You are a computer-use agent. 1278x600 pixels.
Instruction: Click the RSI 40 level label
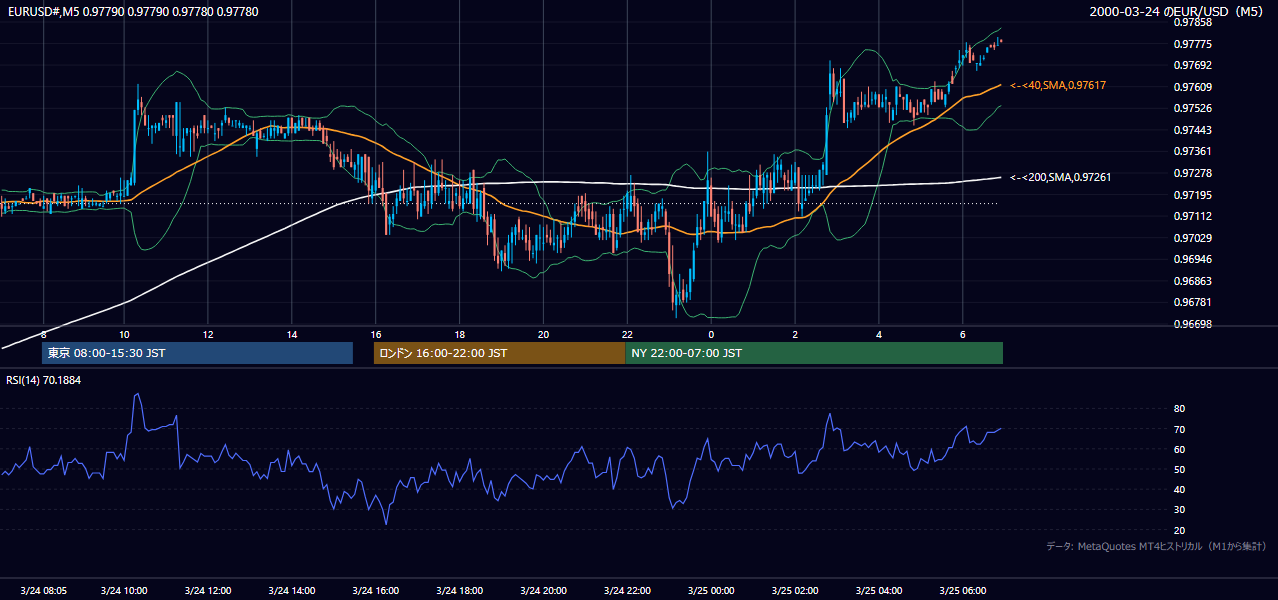[1179, 490]
